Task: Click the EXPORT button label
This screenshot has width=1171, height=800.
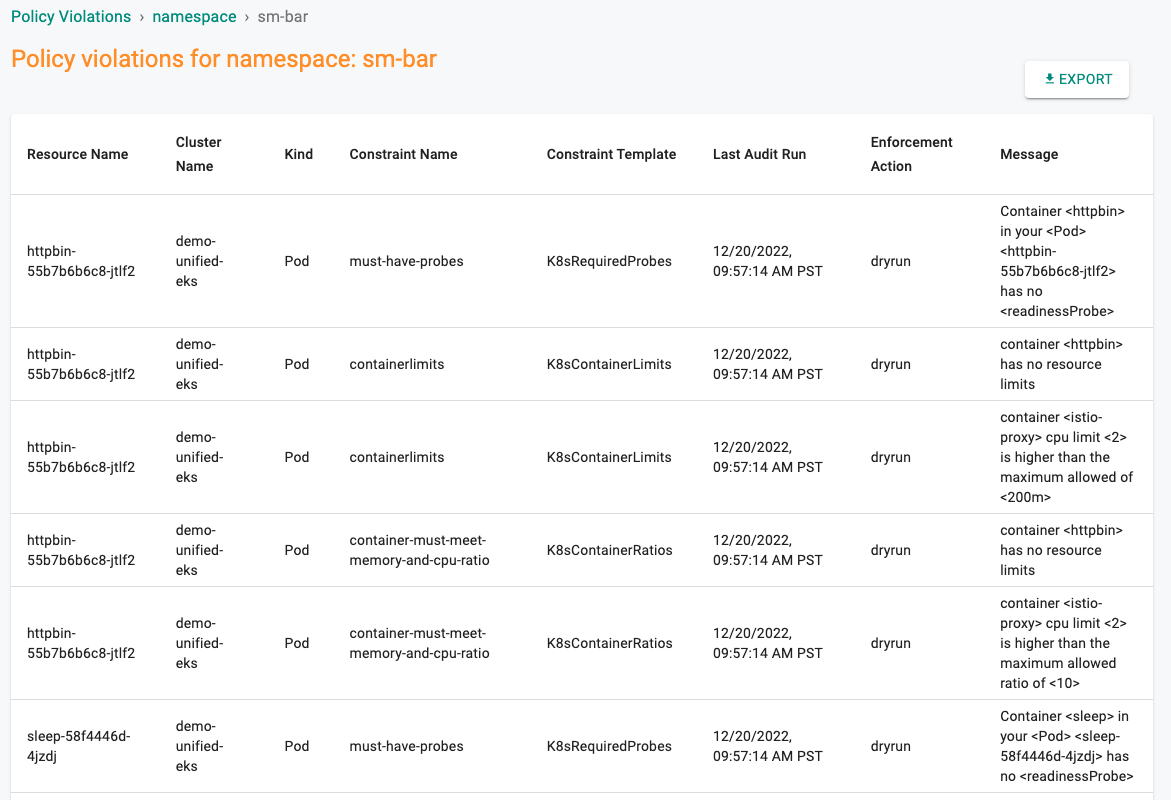Action: tap(1085, 79)
